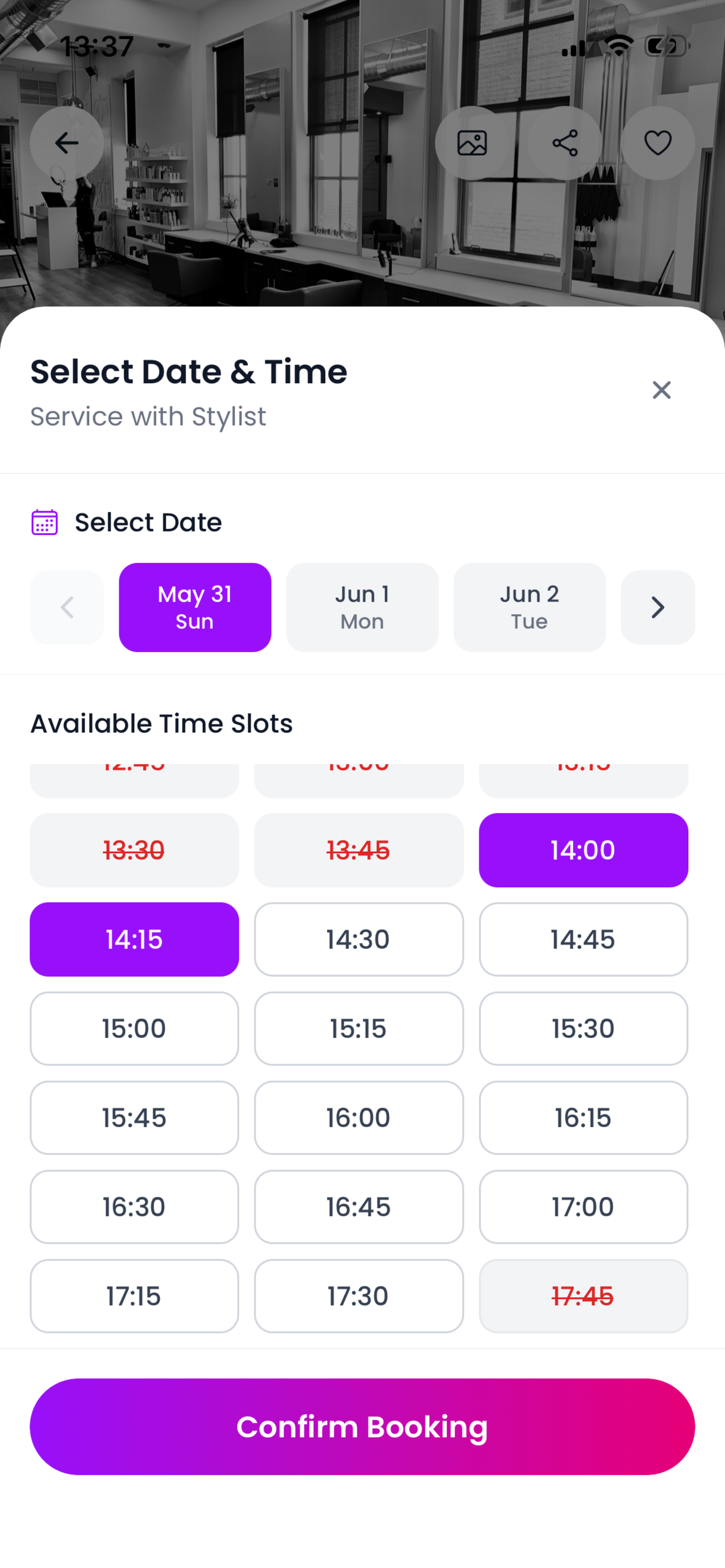Screen dimensions: 725x1568
Task: Tap the share icon
Action: [565, 143]
